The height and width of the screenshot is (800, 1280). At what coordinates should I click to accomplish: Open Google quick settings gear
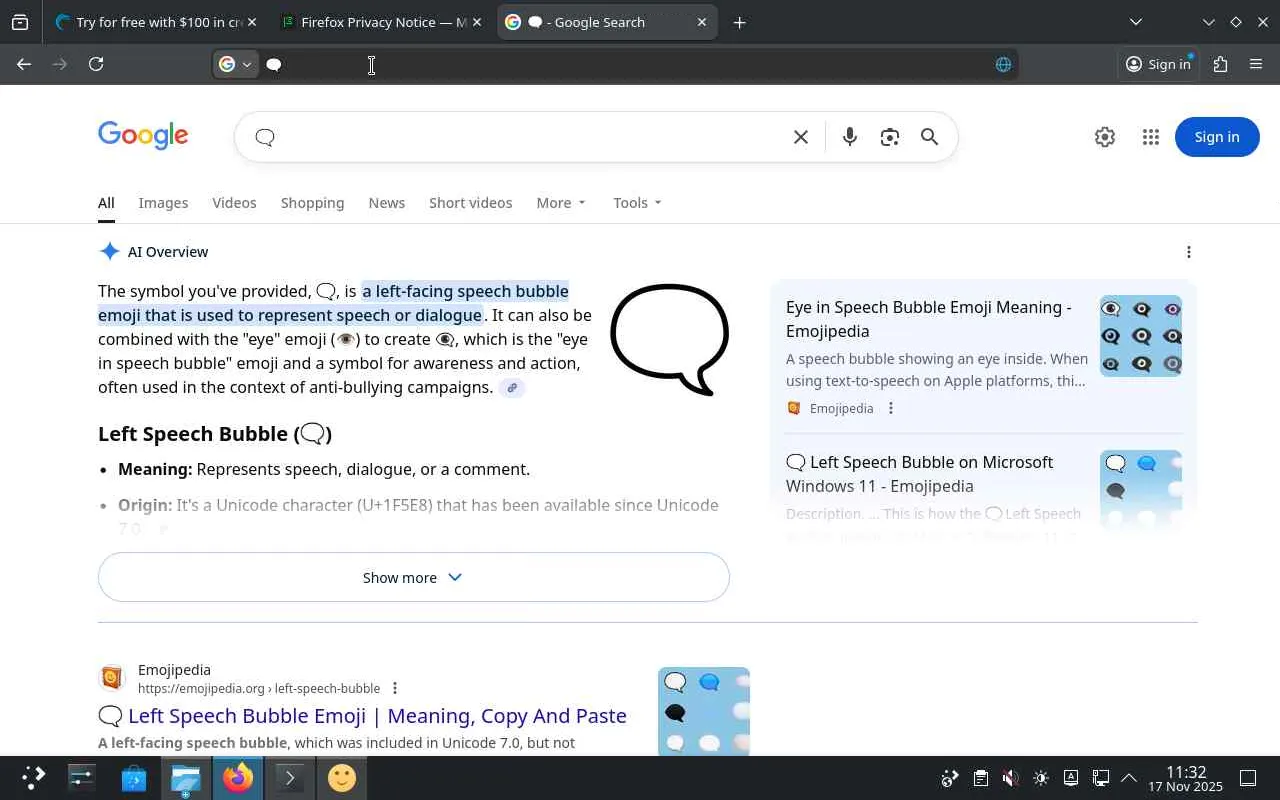(x=1104, y=137)
